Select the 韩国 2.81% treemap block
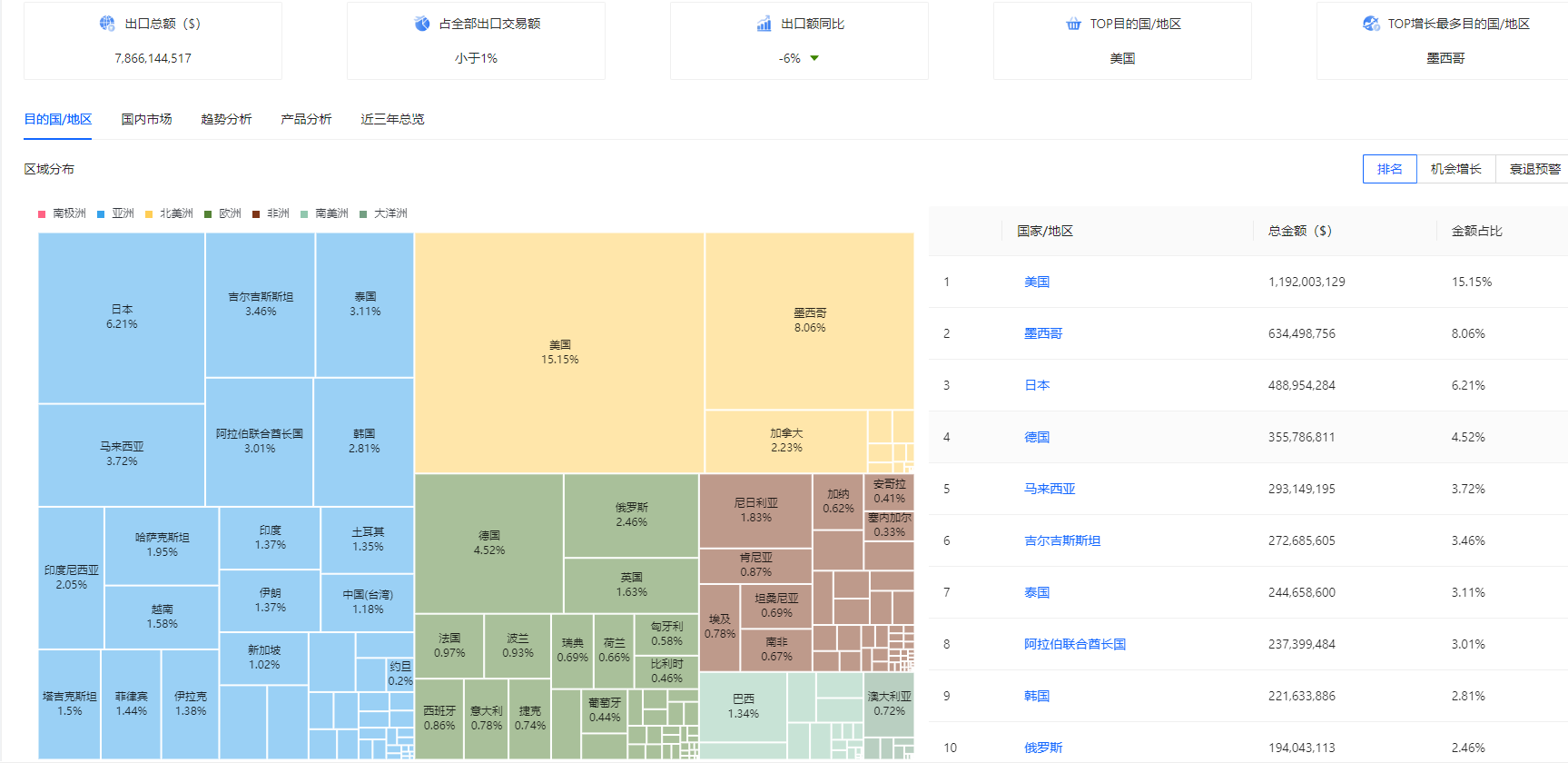The width and height of the screenshot is (1568, 763). 364,441
